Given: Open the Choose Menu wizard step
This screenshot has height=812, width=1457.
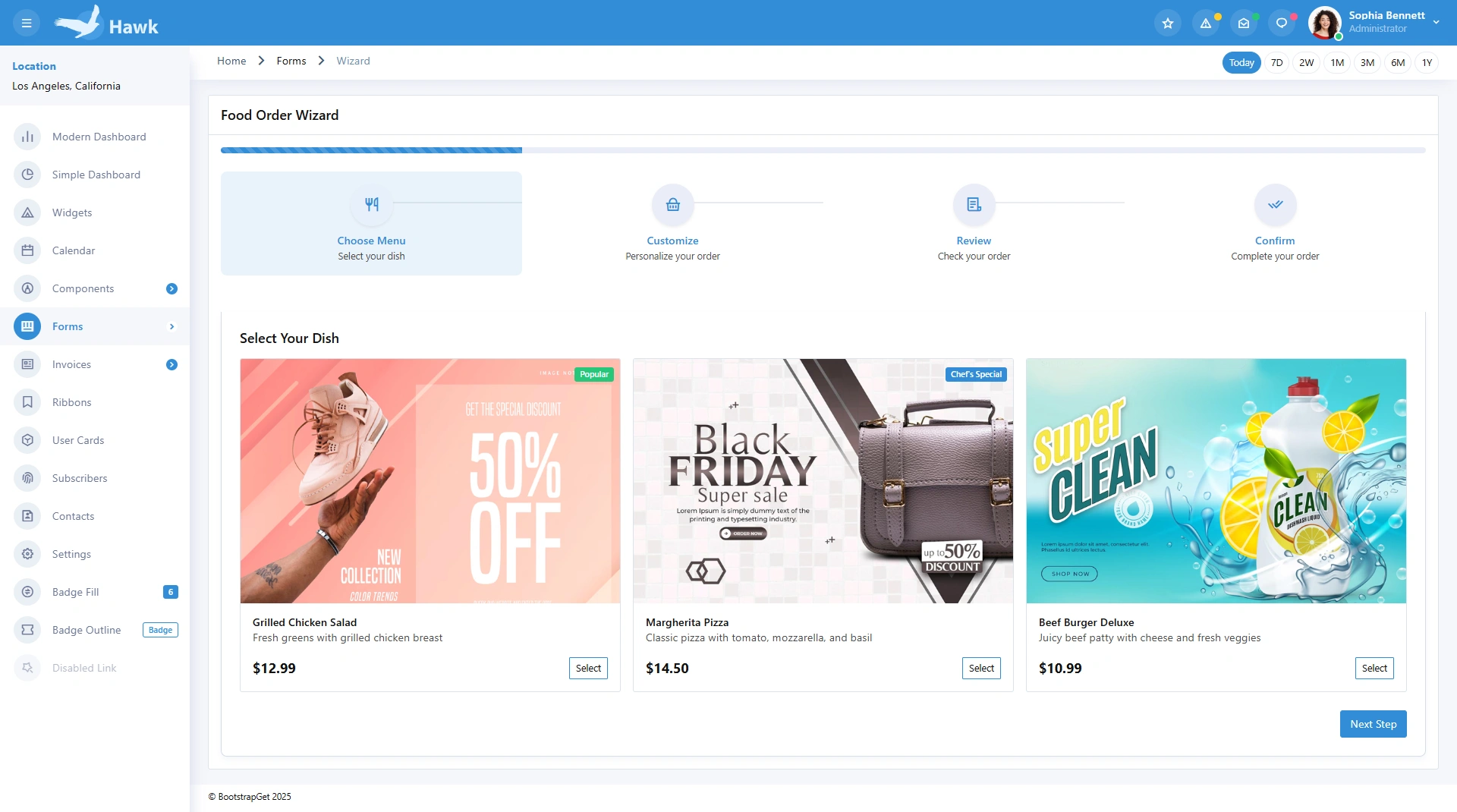Looking at the screenshot, I should (x=371, y=223).
